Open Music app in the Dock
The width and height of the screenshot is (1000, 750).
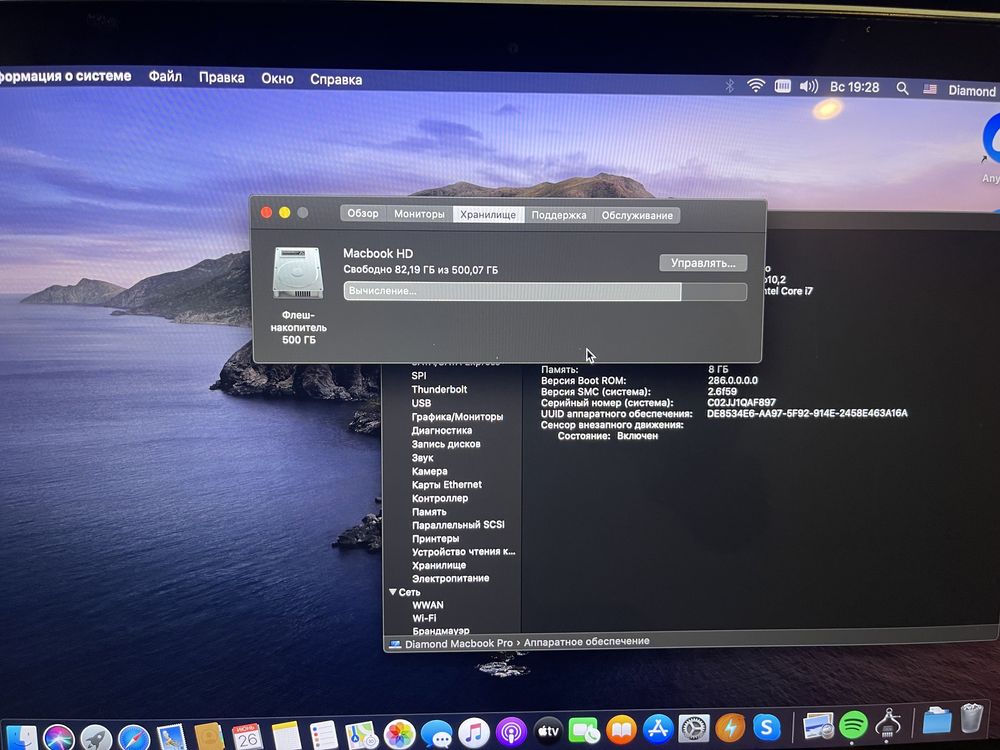point(474,732)
